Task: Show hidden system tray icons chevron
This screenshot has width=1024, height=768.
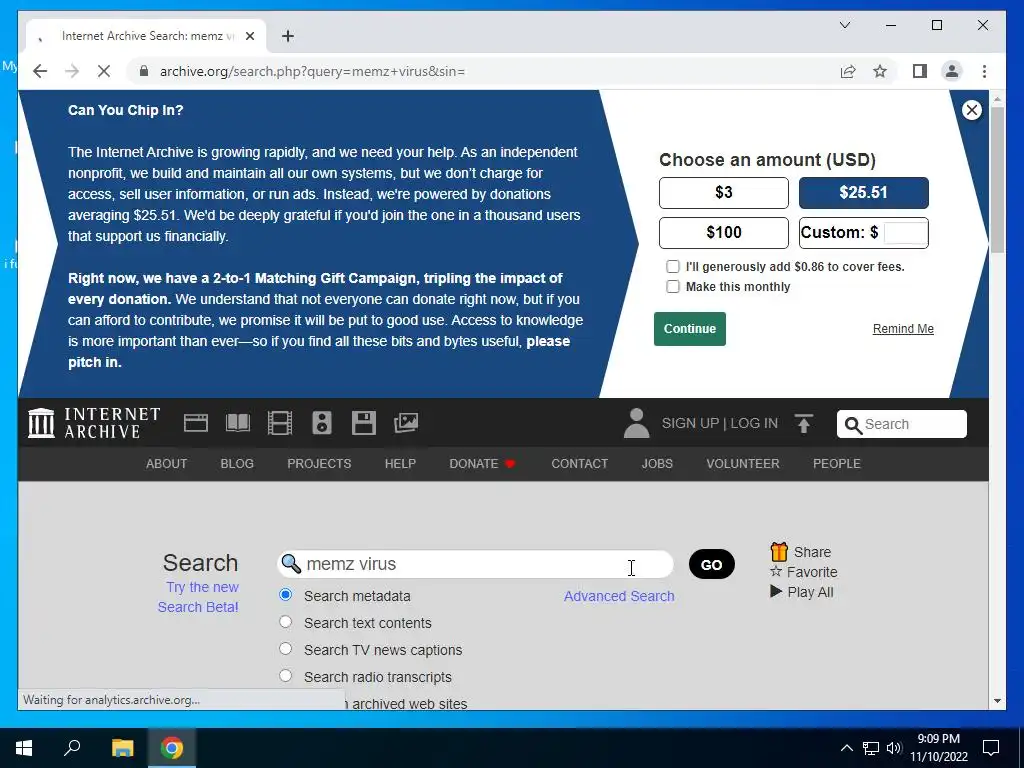Action: [846, 748]
